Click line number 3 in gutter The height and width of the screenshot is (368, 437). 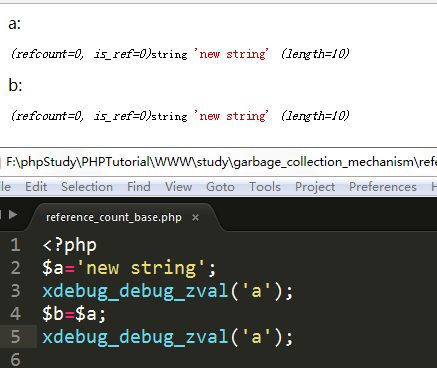pyautogui.click(x=15, y=291)
